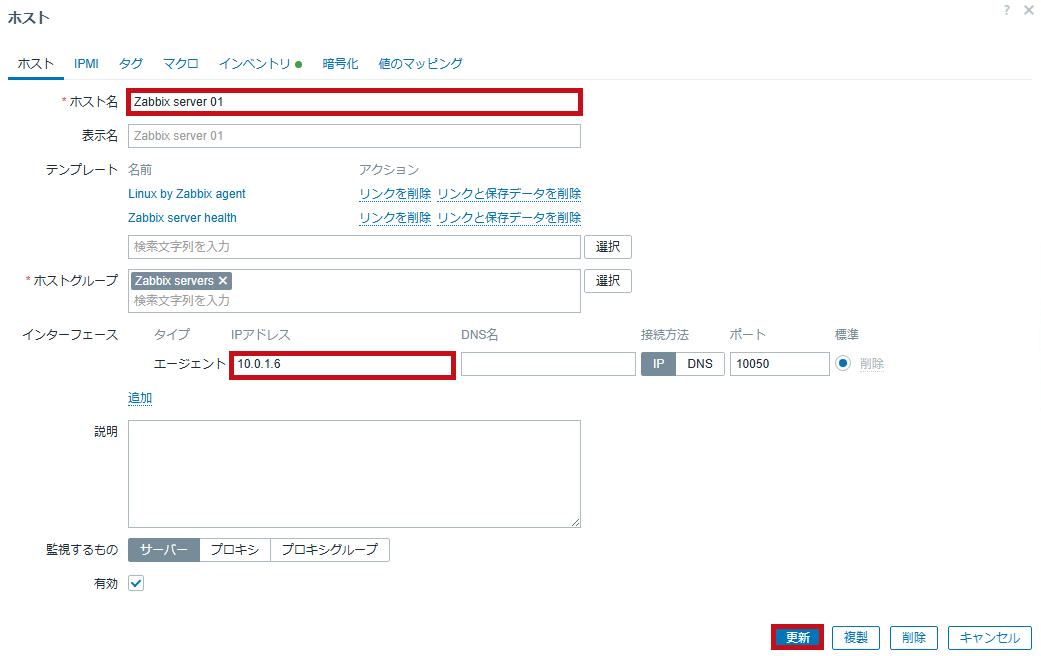Open the help question mark icon

point(1006,10)
